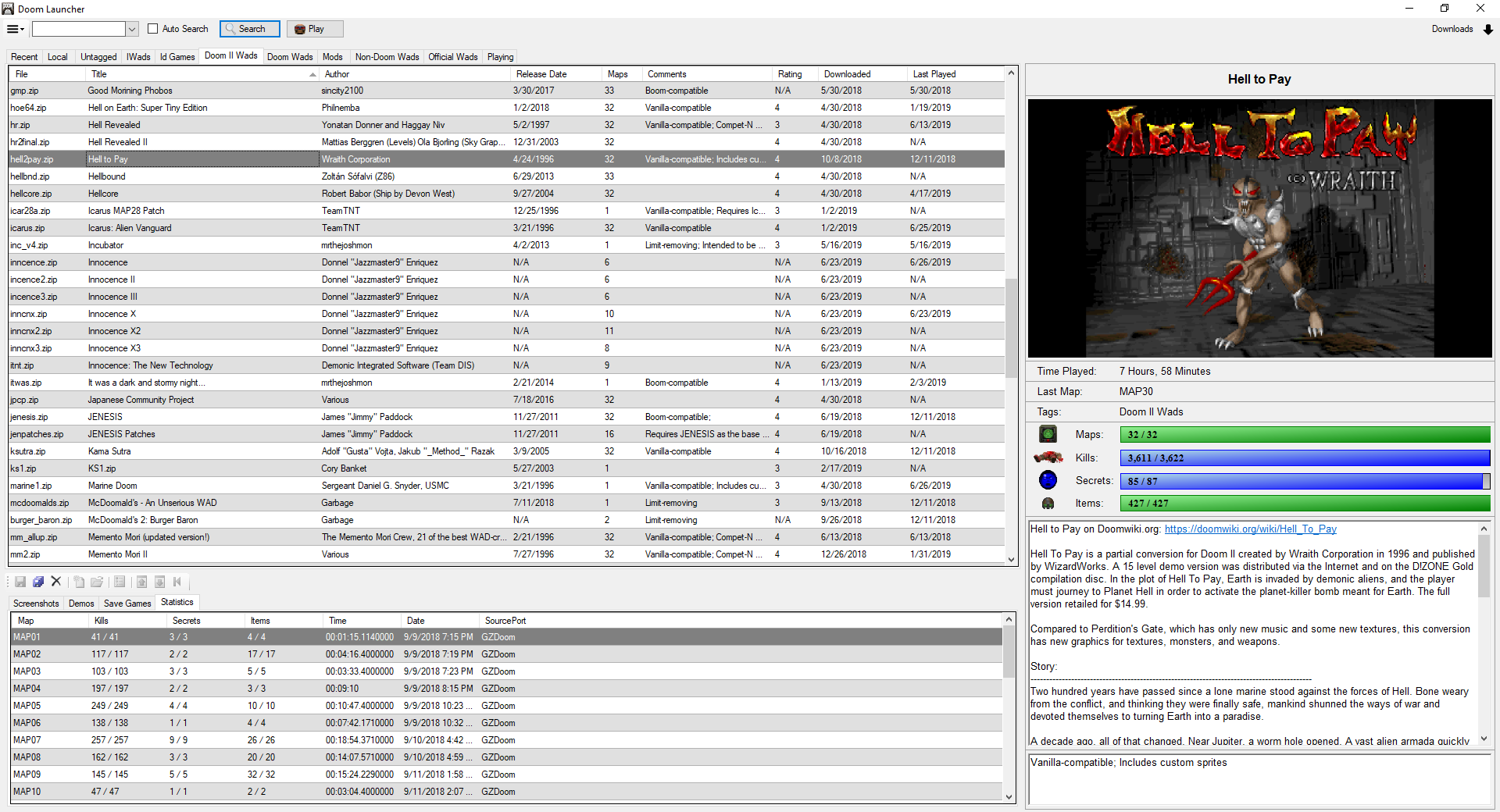Click the Maps computer map icon
The image size is (1500, 812).
(1048, 434)
